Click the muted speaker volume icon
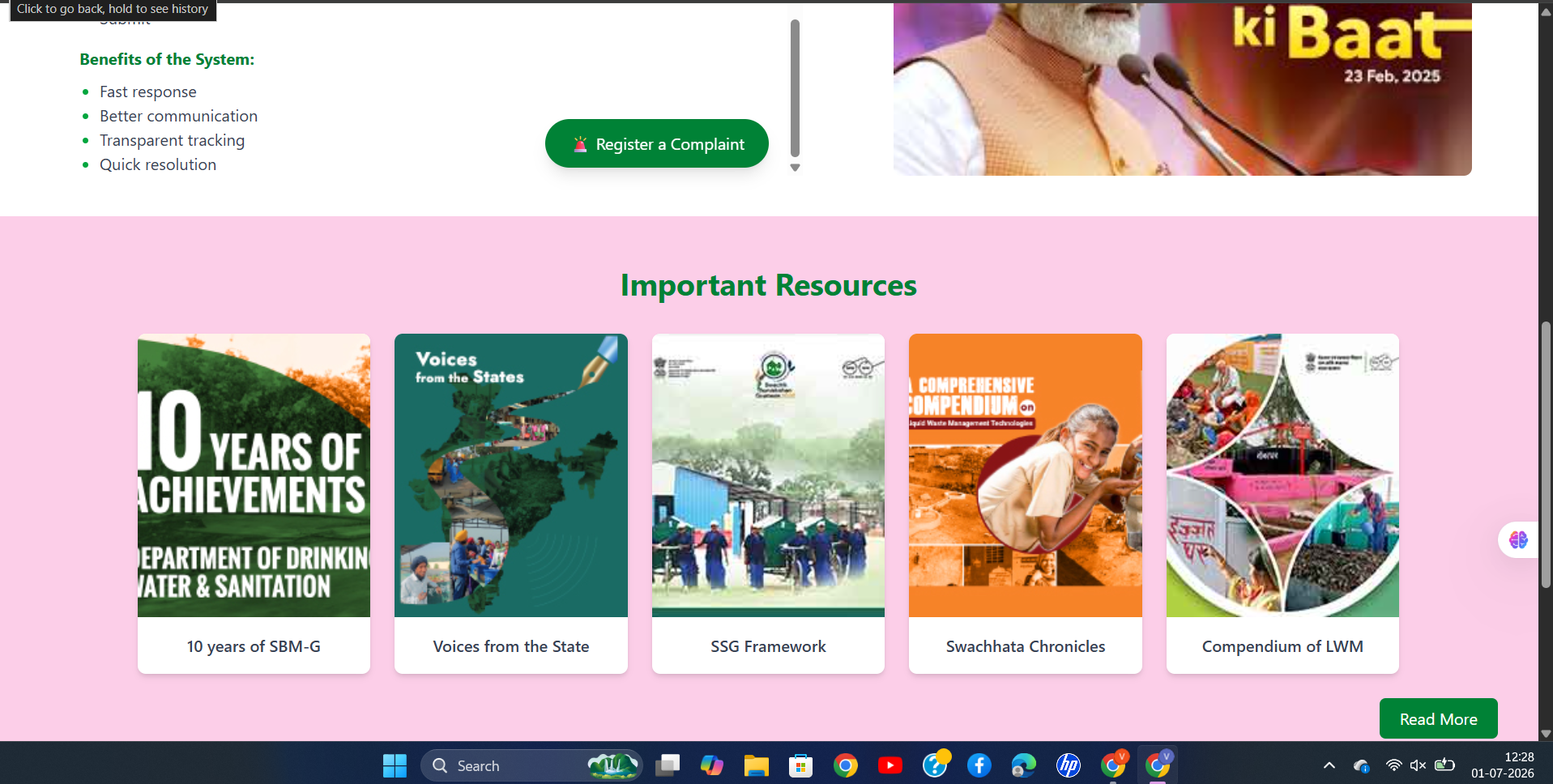This screenshot has width=1553, height=784. tap(1418, 765)
